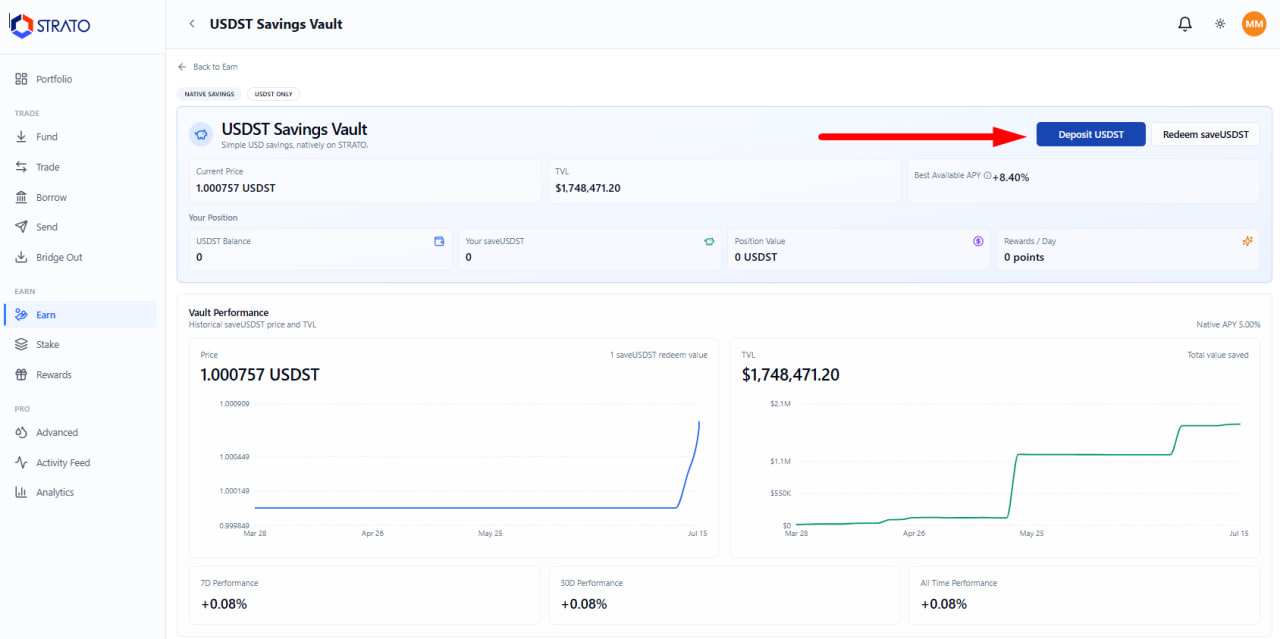
Task: Click the STRATO logo
Action: [50, 26]
